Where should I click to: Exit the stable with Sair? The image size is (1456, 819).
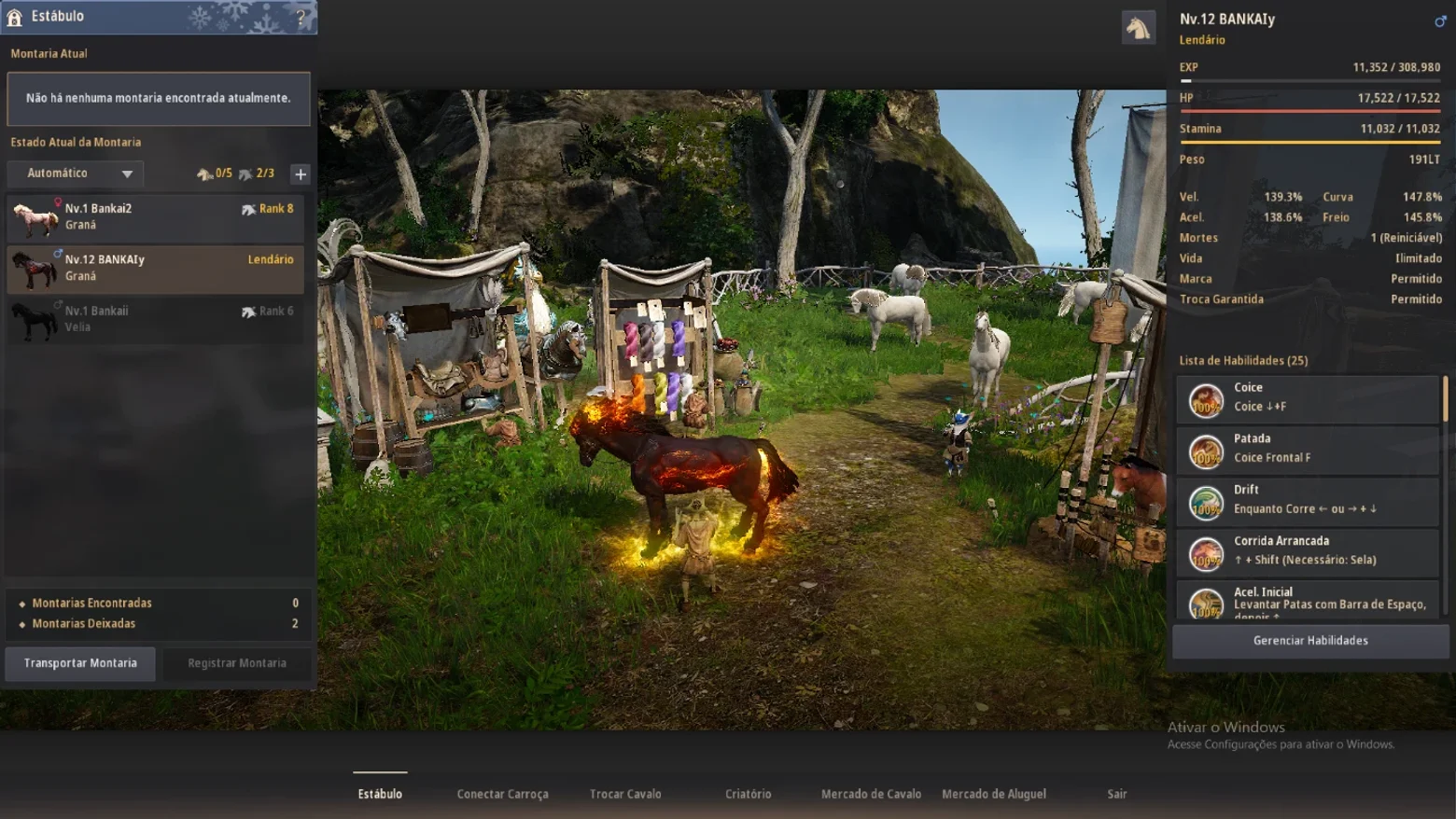click(1117, 794)
